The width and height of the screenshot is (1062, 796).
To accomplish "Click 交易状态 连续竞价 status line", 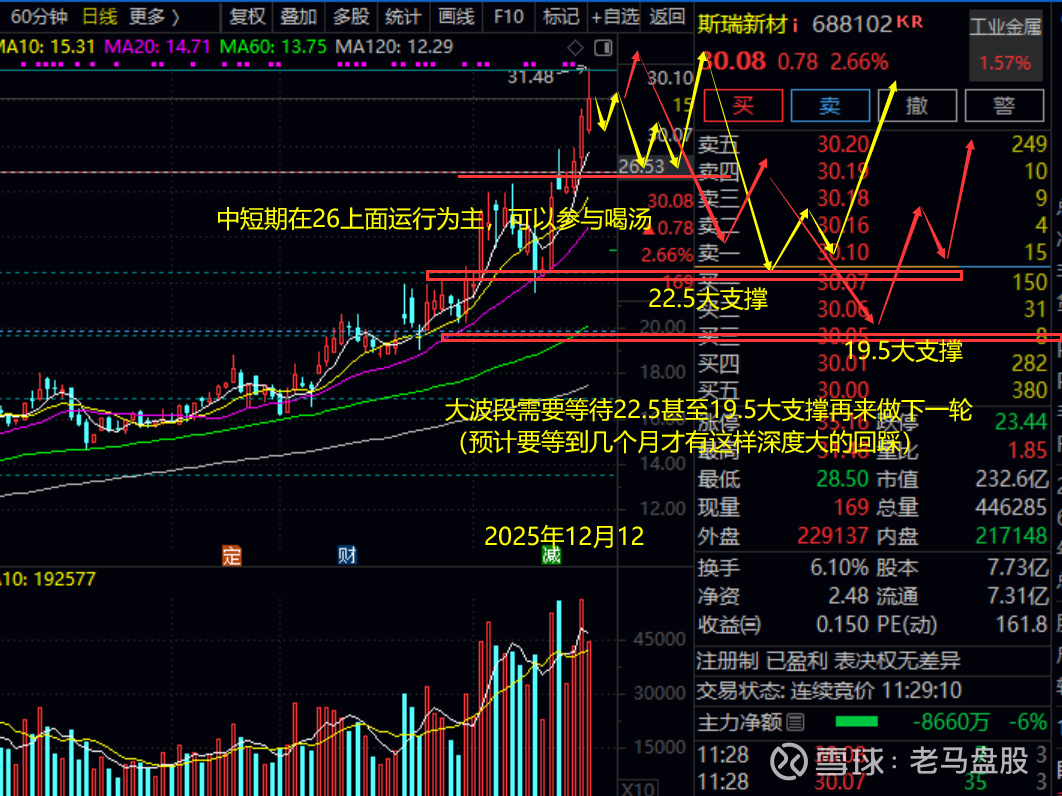I will point(830,691).
